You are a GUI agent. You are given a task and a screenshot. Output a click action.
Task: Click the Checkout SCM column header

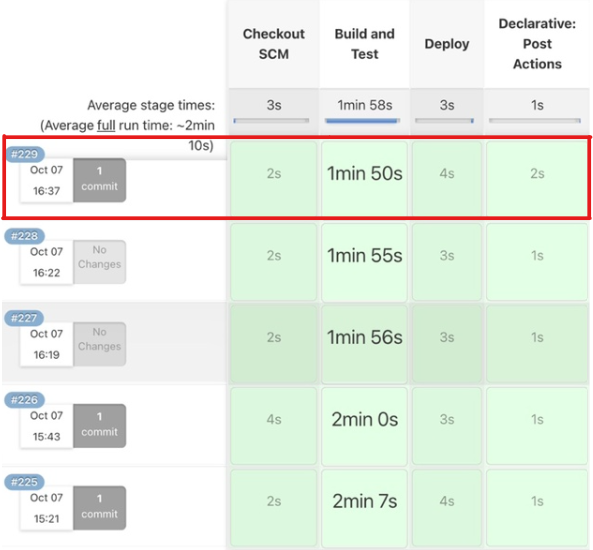(x=274, y=44)
